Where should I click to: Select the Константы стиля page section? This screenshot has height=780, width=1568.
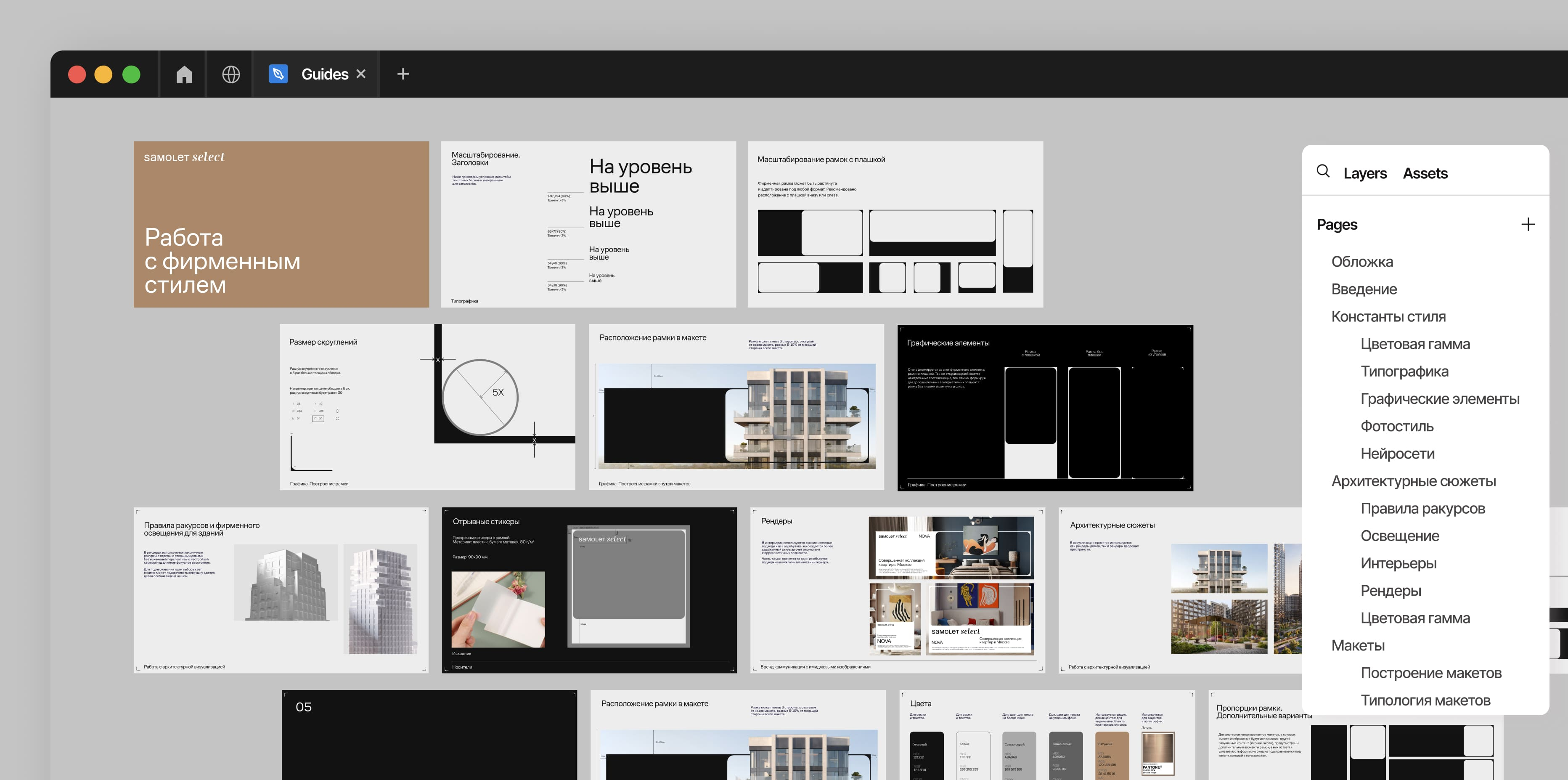coord(1388,317)
